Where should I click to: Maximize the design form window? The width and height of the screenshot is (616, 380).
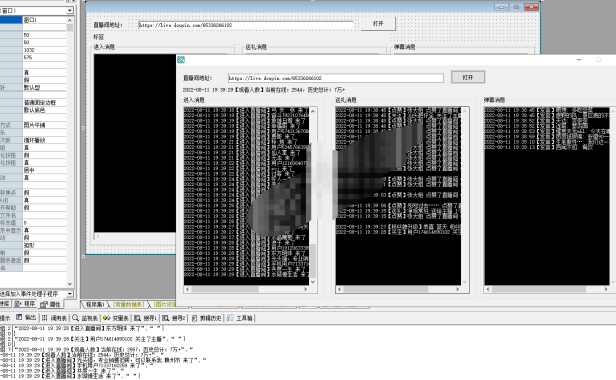coord(517,7)
